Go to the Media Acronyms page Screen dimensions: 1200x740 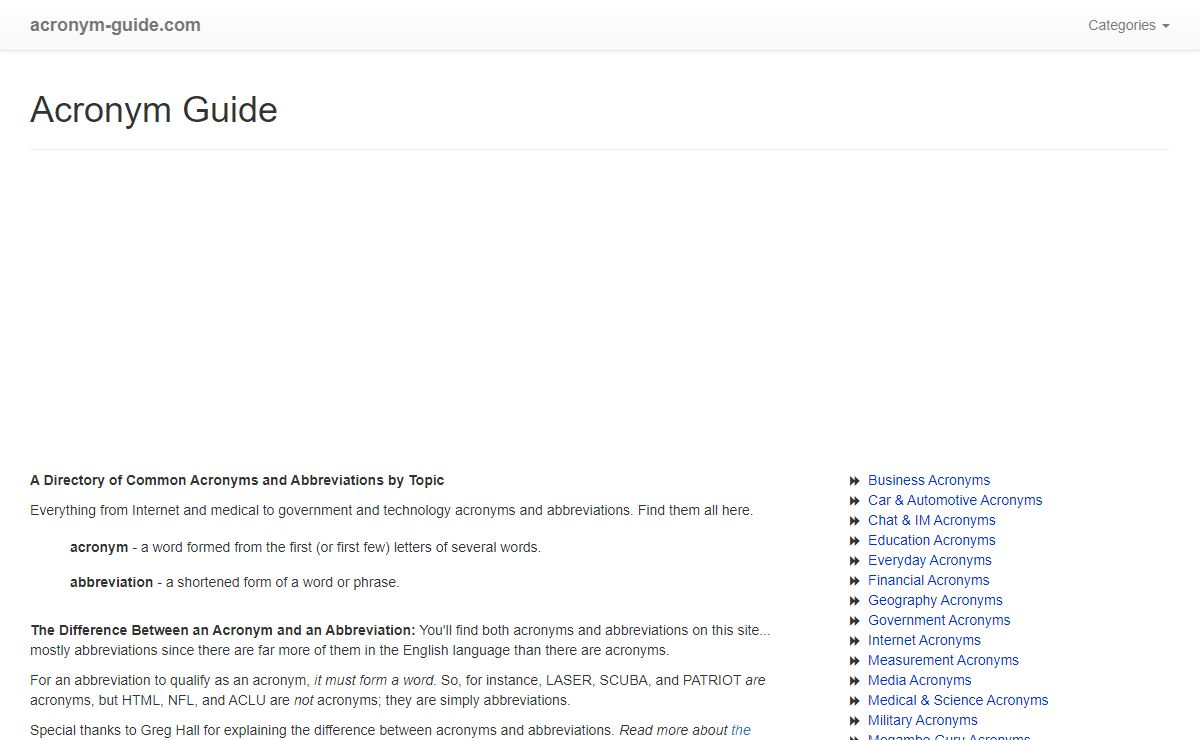[x=919, y=680]
